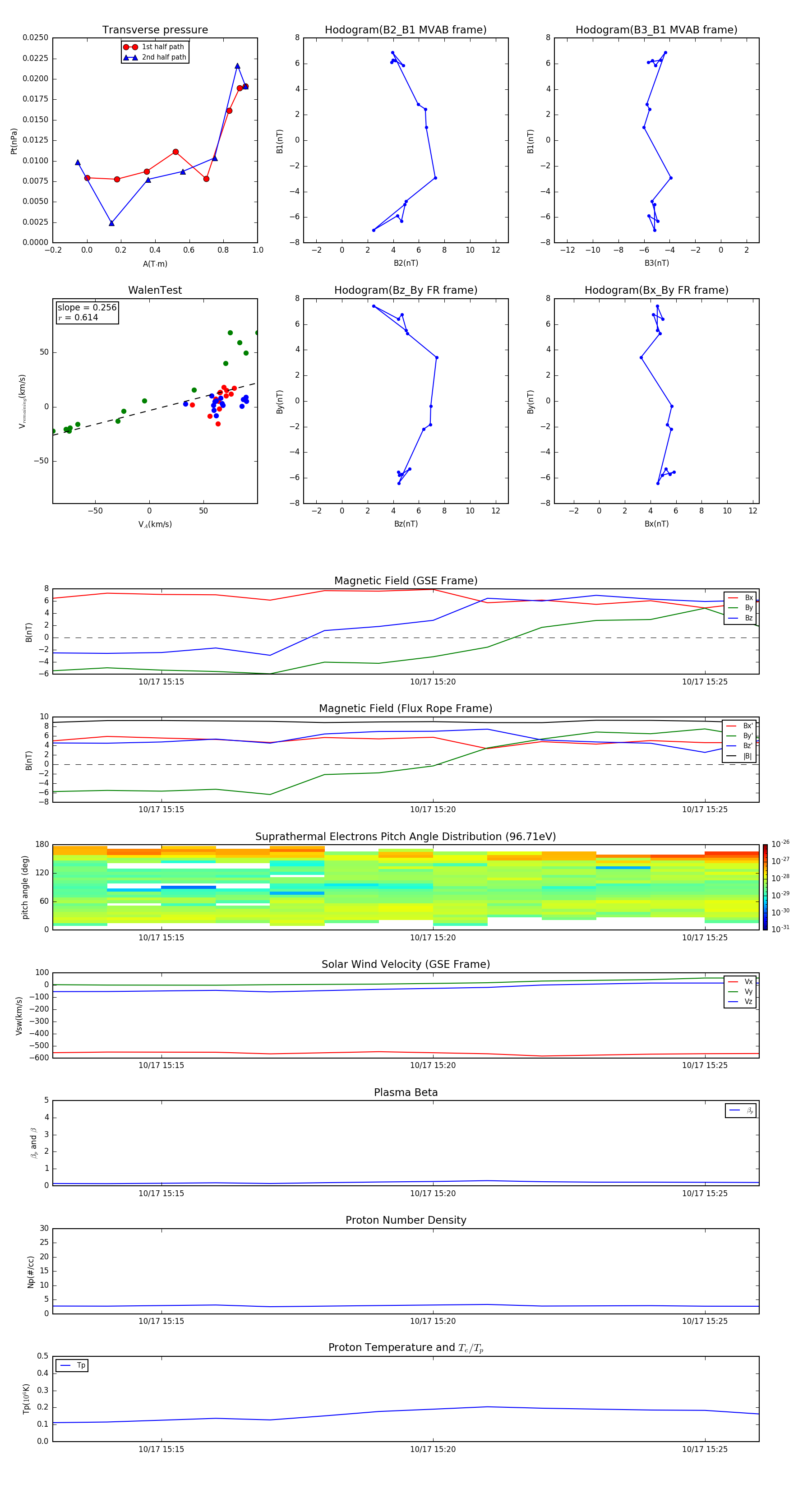
Task: Click the 'Transverse pressure' plot title
Action: point(155,29)
